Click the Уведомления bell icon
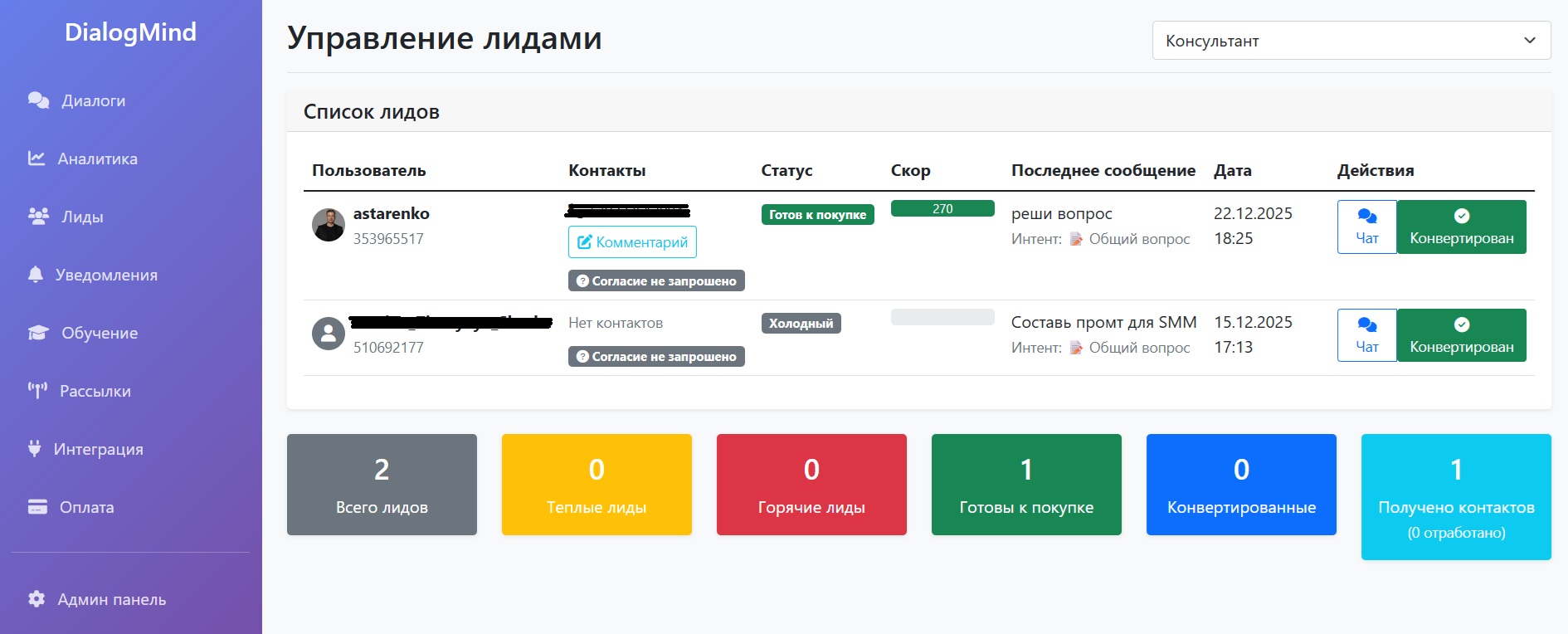Image resolution: width=1568 pixels, height=634 pixels. click(35, 275)
